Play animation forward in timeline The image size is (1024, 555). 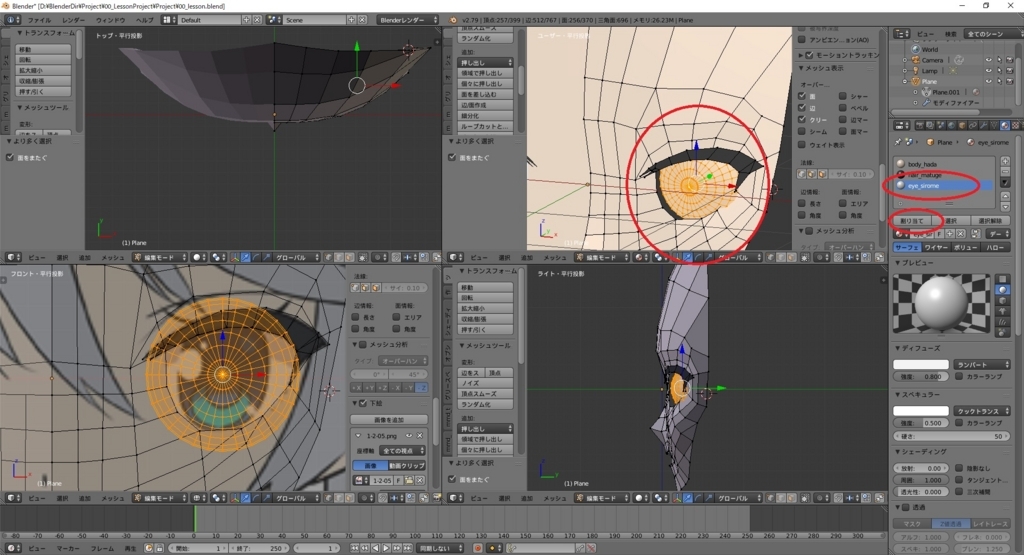click(386, 548)
